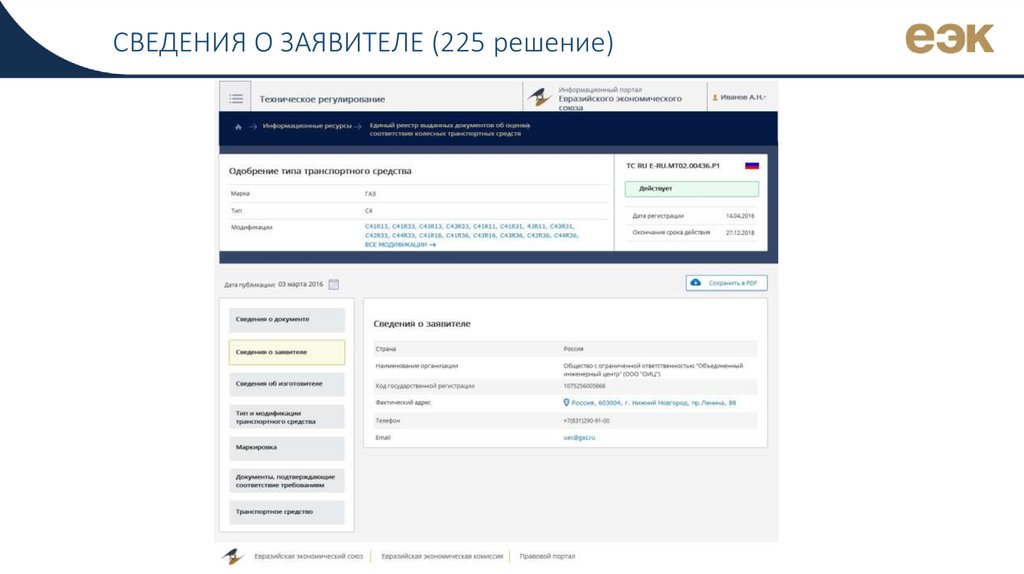
Task: Select Сведения об изготовителе tab
Action: coord(286,384)
